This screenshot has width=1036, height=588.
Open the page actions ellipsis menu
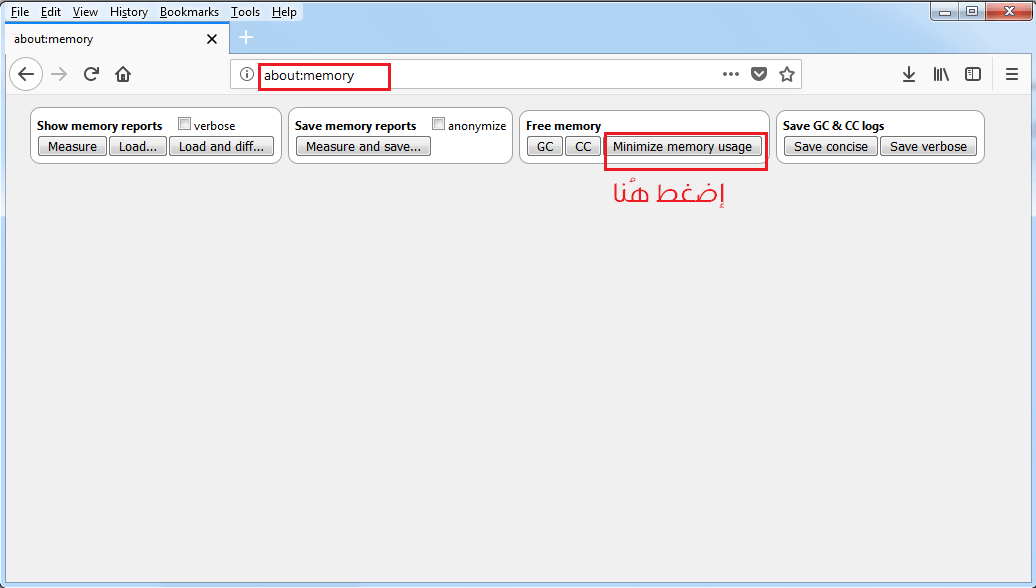tap(730, 74)
